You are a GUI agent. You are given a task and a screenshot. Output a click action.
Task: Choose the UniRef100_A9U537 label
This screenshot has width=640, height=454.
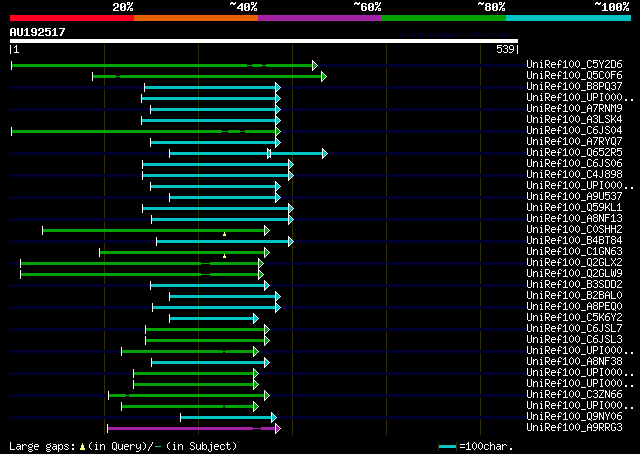click(x=574, y=197)
